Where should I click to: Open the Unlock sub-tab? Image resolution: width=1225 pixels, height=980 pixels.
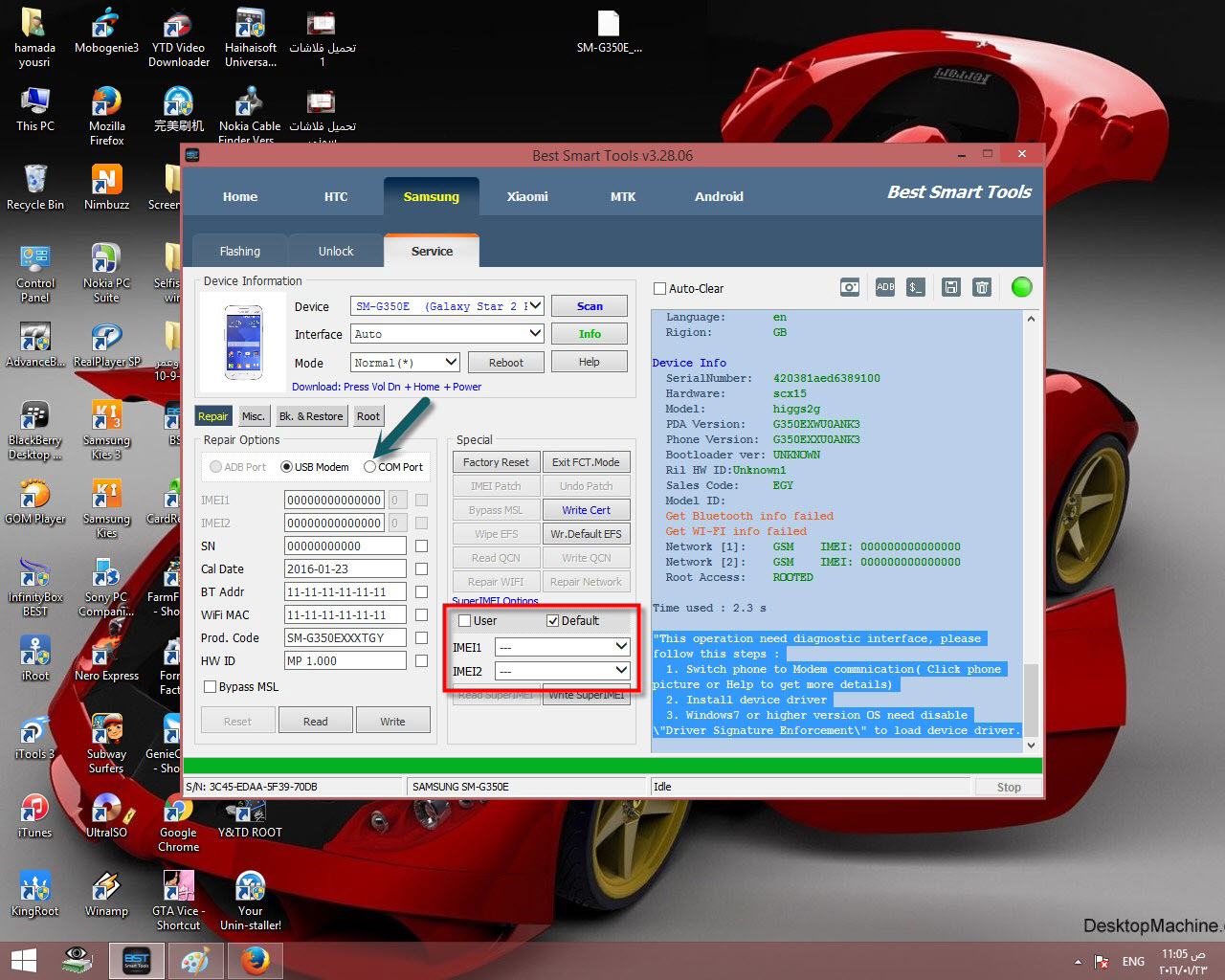(x=336, y=251)
